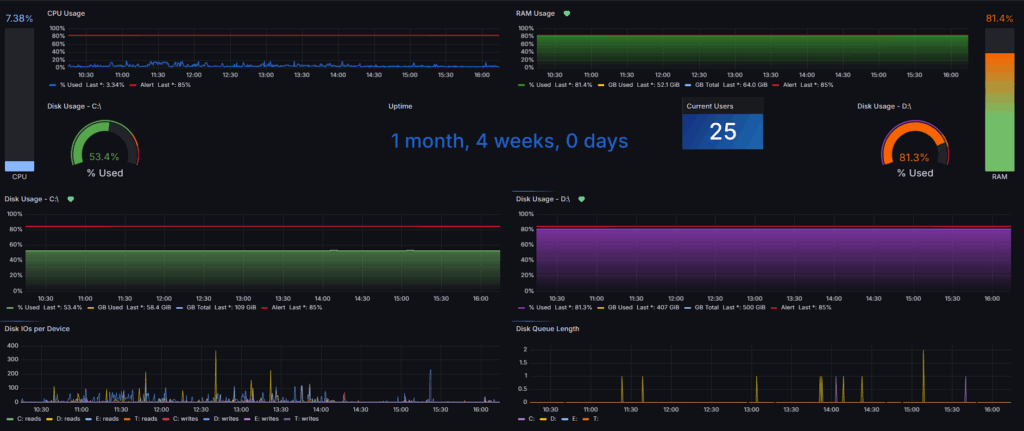Open the CPU Usage panel title menu
Screen dimensions: 1024x431
(x=66, y=13)
